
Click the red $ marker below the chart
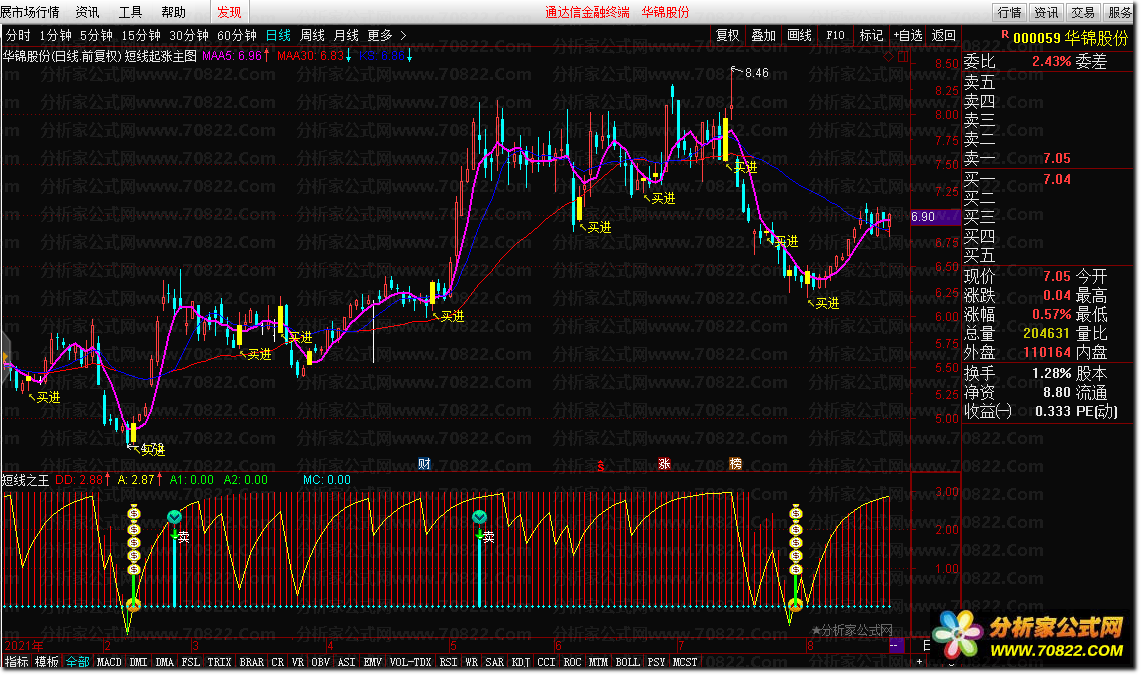click(601, 465)
